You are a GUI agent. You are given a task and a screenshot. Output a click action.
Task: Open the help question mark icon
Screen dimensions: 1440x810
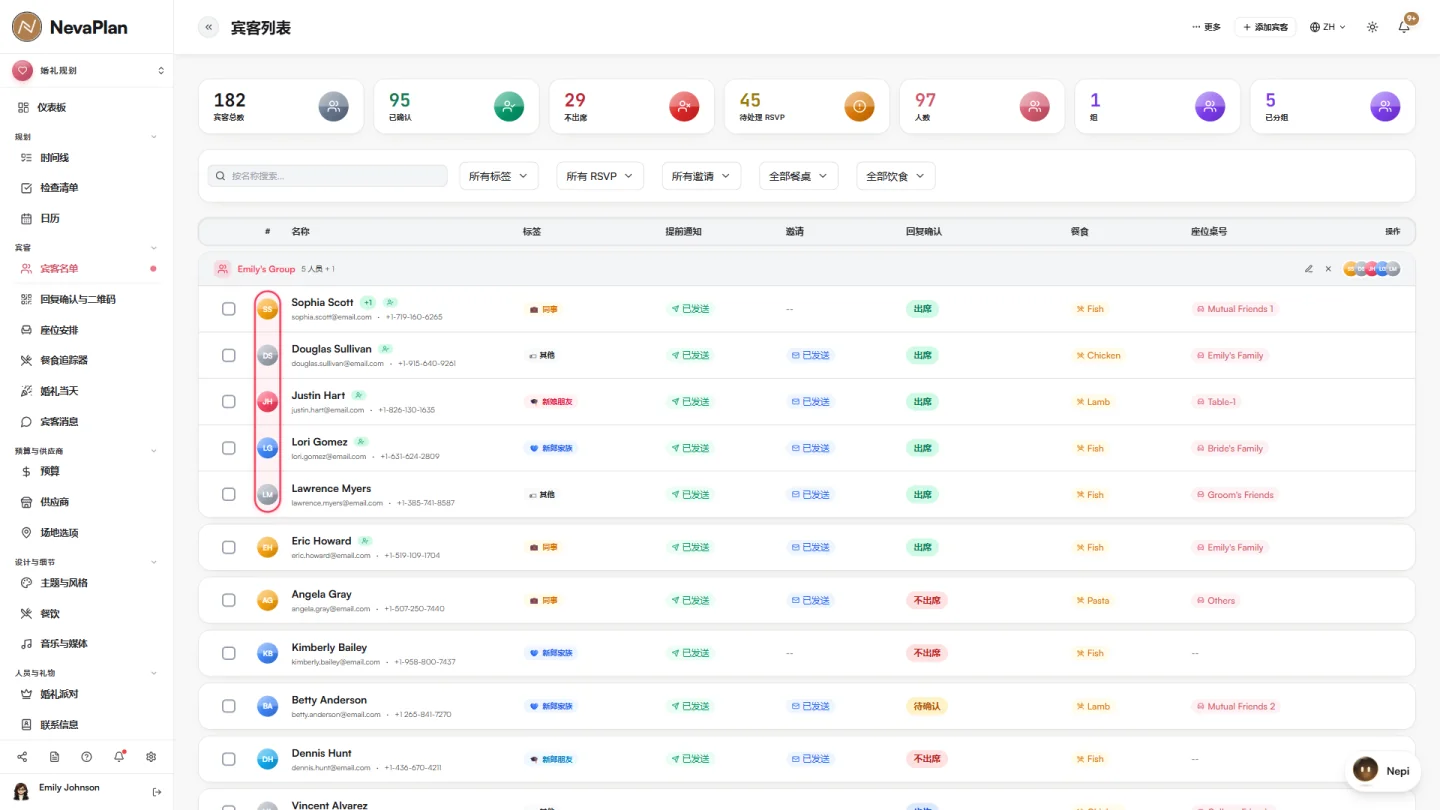pyautogui.click(x=87, y=757)
